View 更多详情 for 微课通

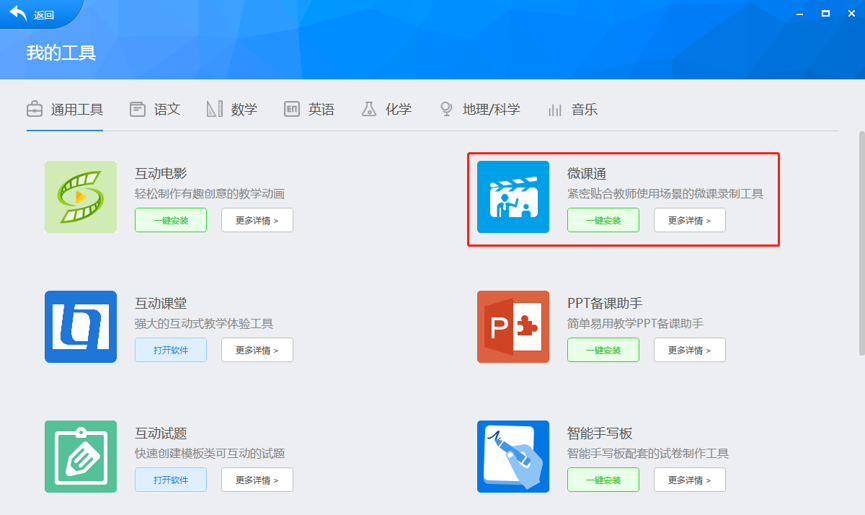pyautogui.click(x=690, y=220)
